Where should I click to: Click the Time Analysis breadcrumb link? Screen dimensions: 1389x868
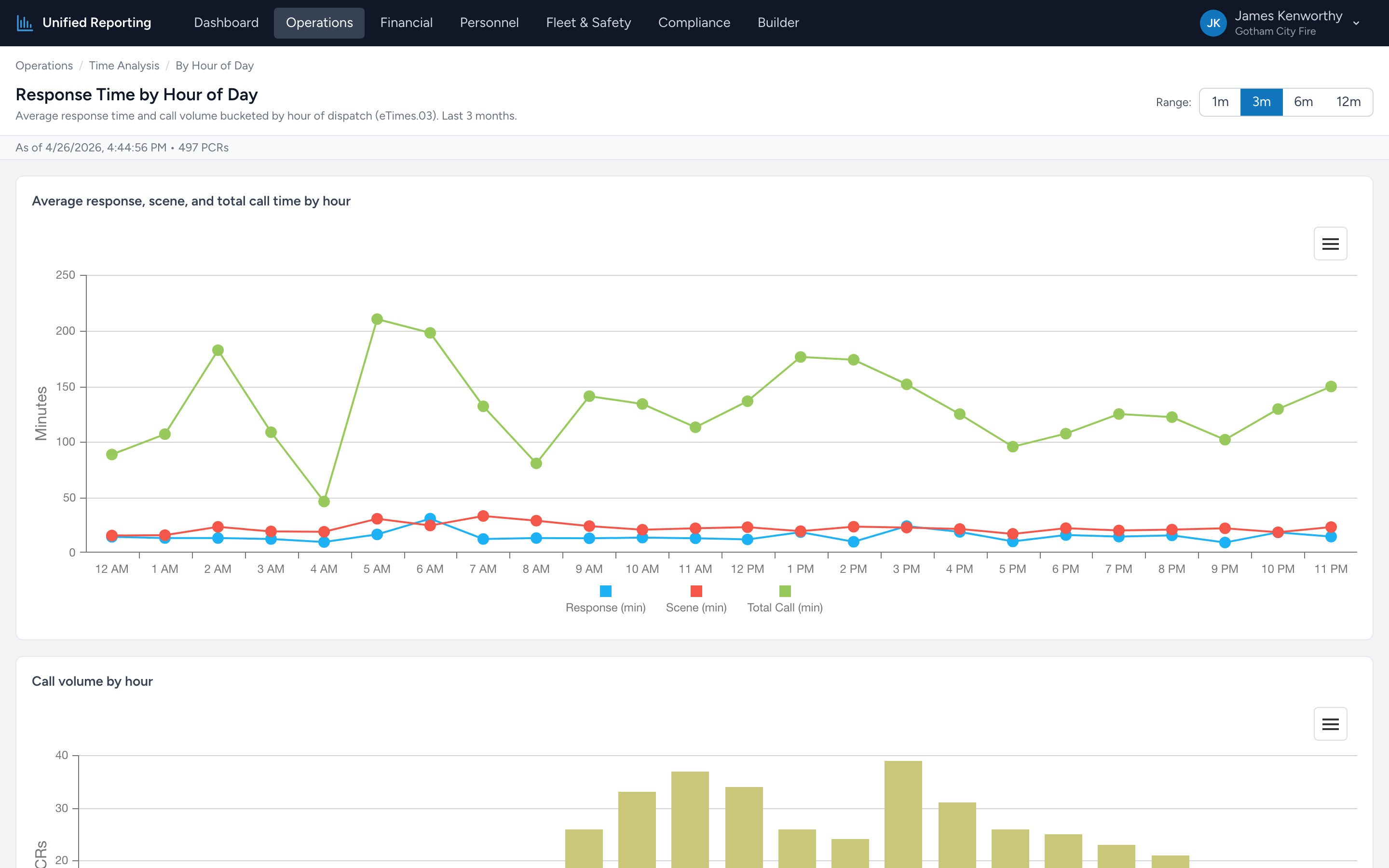click(124, 66)
